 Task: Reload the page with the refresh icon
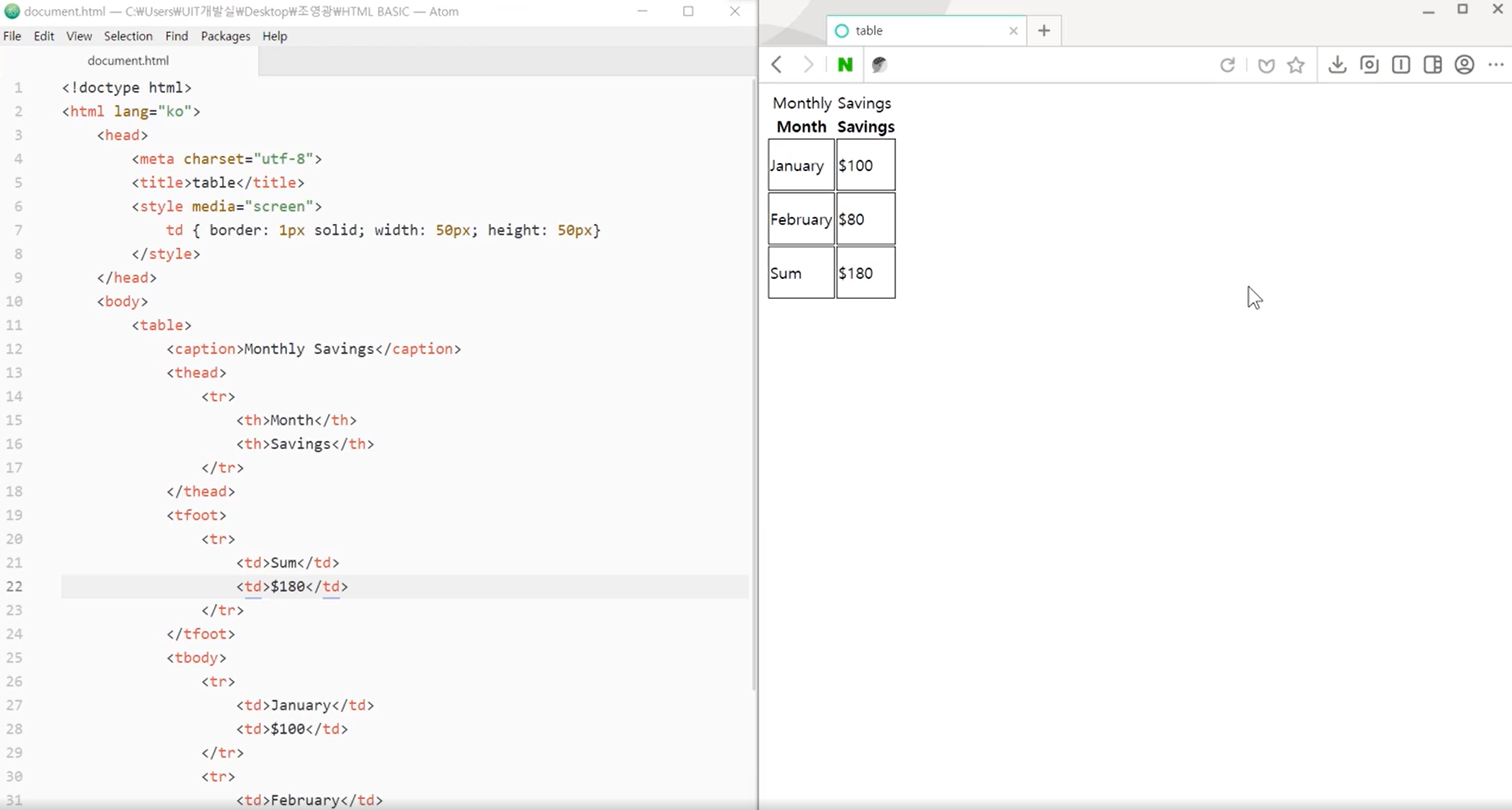tap(1227, 65)
